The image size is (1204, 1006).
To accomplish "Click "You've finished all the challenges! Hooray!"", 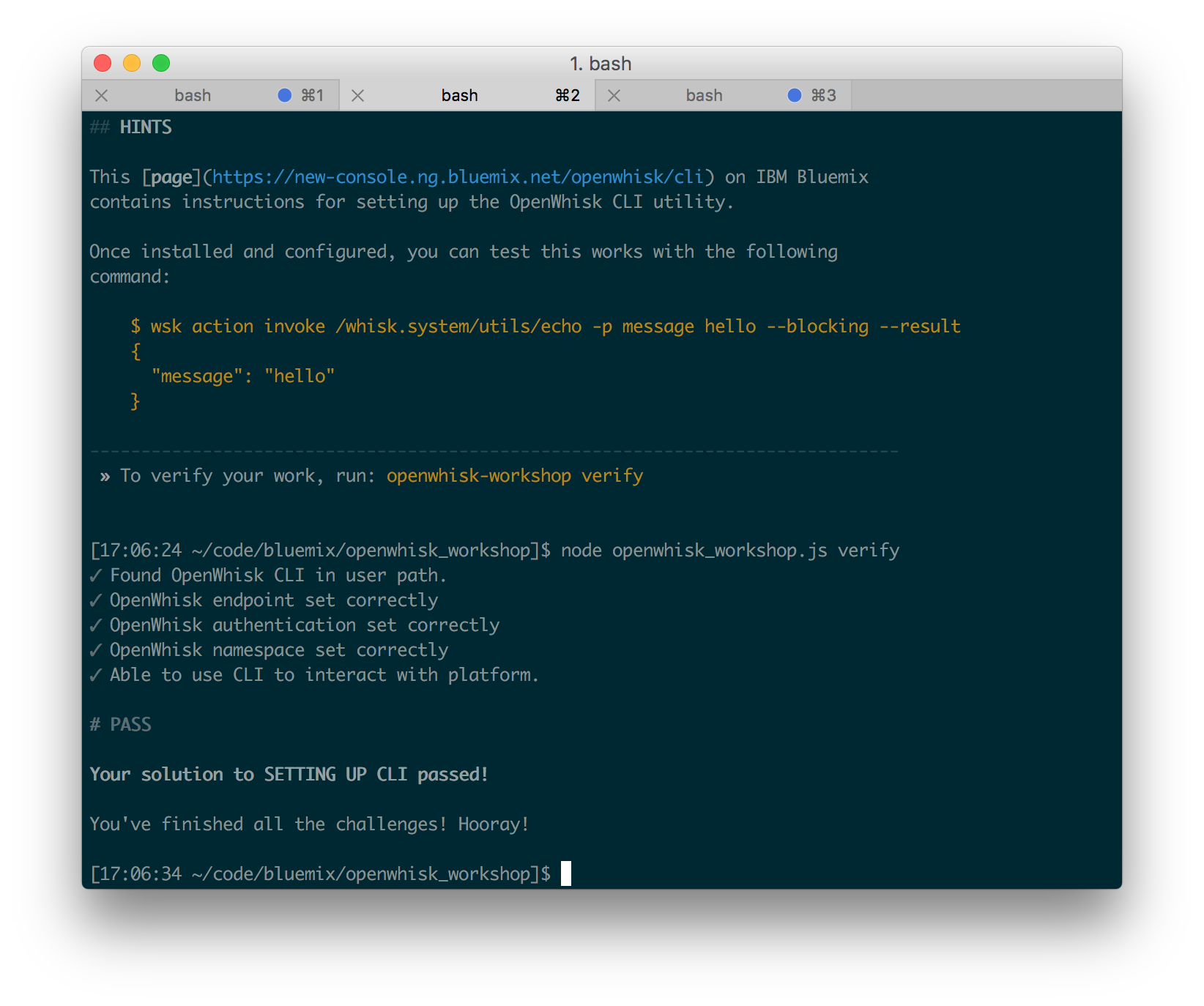I will tap(309, 824).
